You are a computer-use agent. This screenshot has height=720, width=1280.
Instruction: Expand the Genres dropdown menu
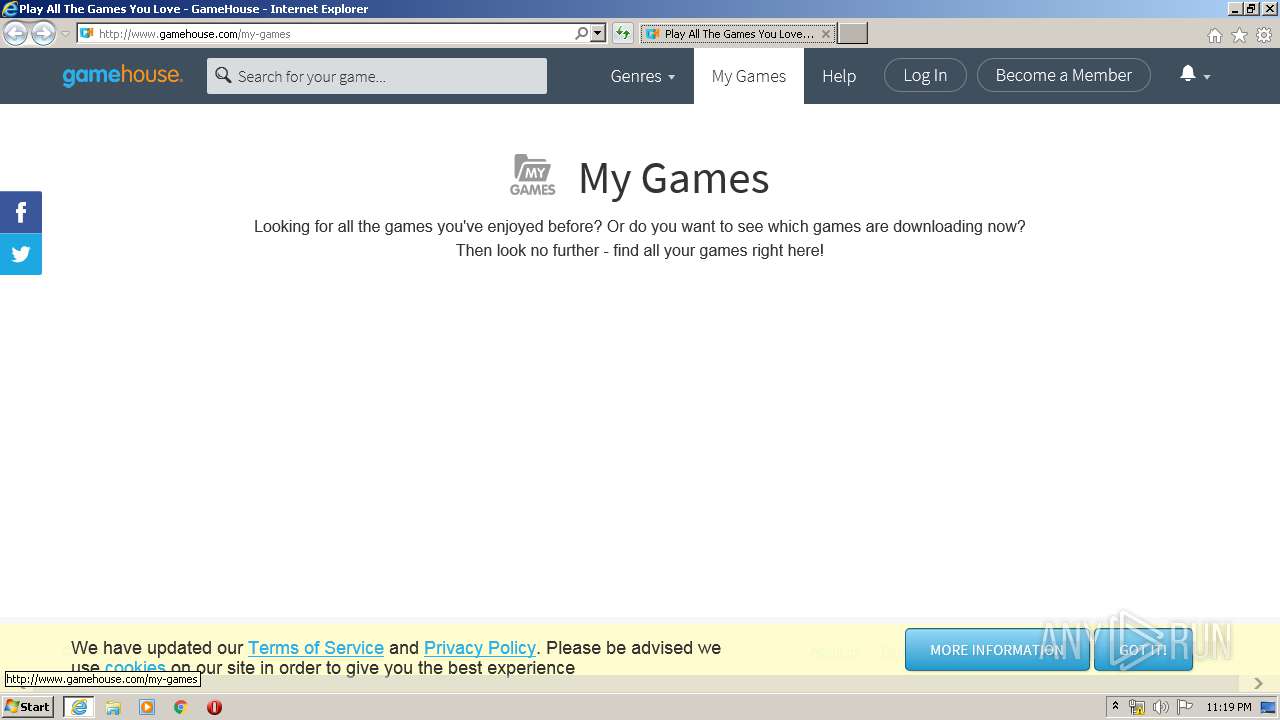point(643,76)
